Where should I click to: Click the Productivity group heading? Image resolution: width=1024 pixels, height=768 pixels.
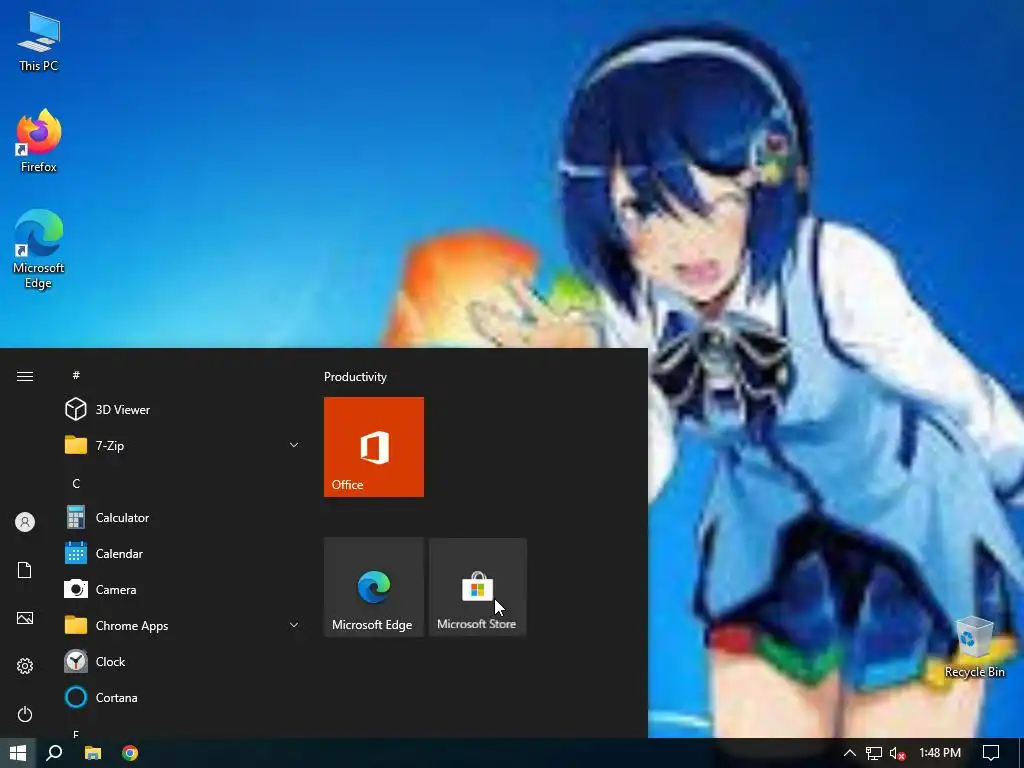(355, 377)
